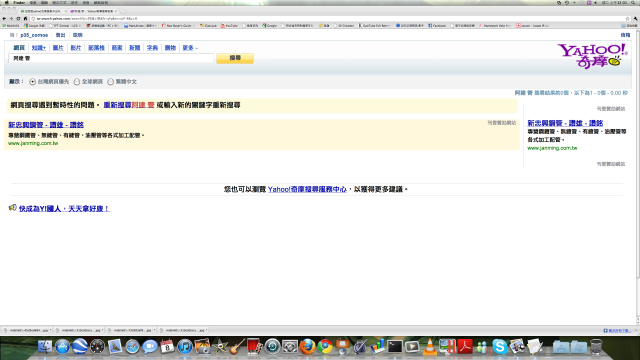Open Finder from the dock
640x360 pixels.
(44, 347)
